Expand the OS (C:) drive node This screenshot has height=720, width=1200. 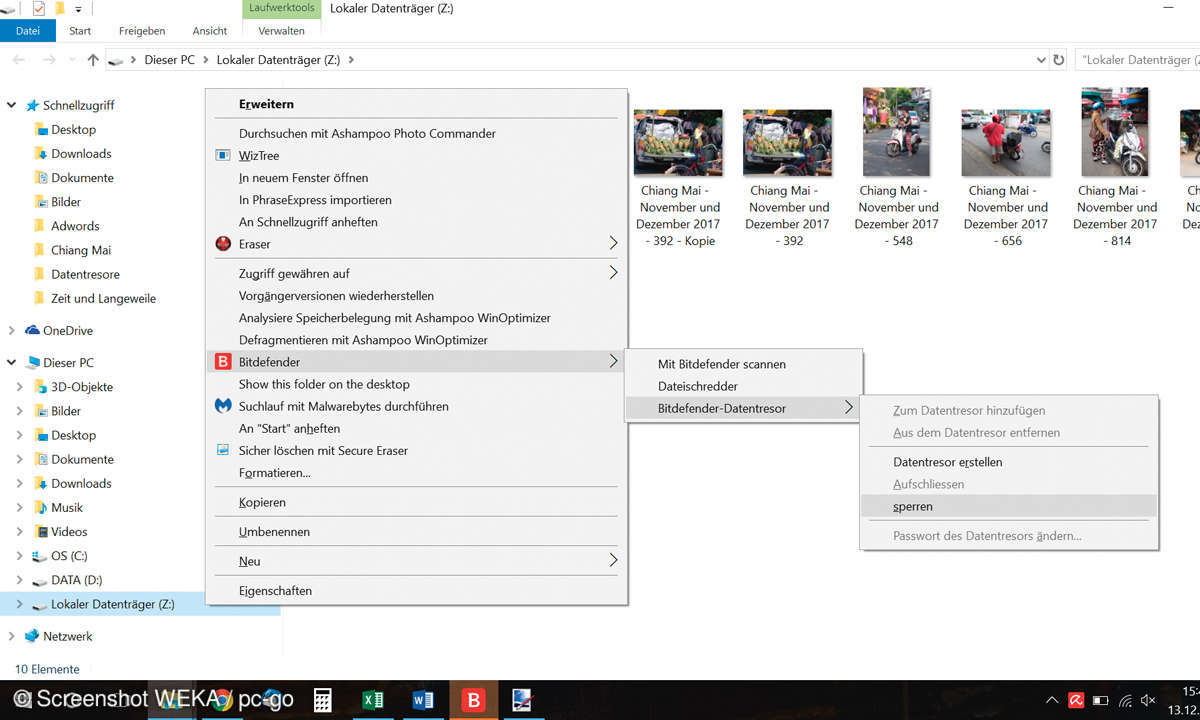(x=20, y=556)
